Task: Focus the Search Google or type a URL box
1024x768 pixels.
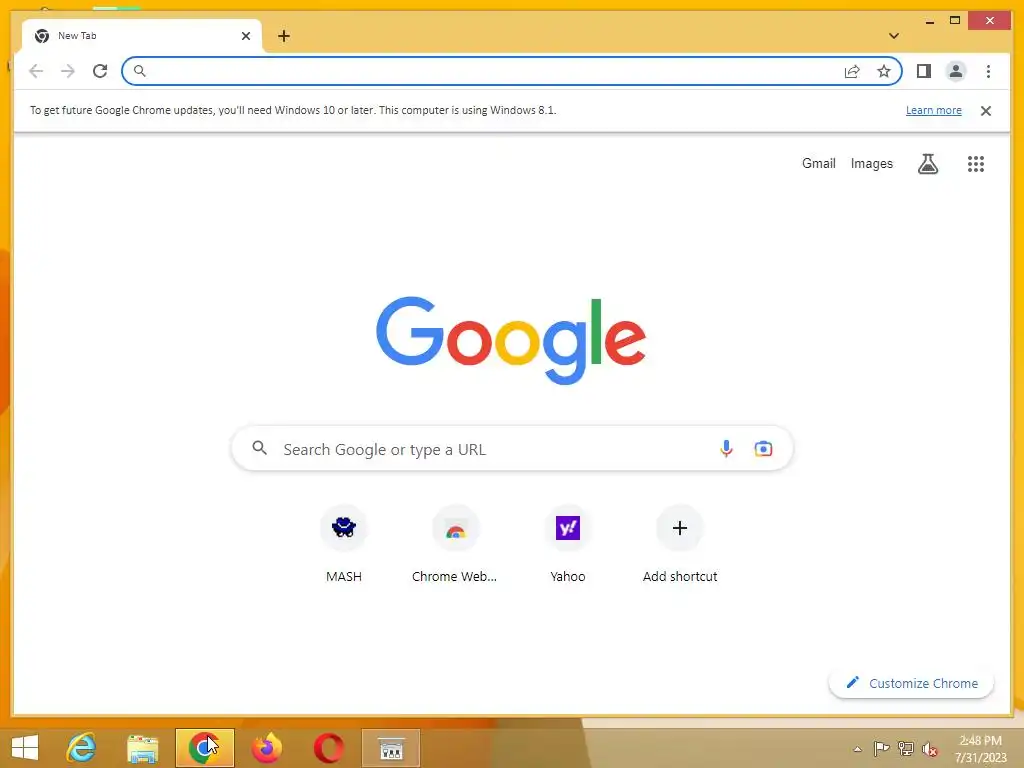Action: 512,449
